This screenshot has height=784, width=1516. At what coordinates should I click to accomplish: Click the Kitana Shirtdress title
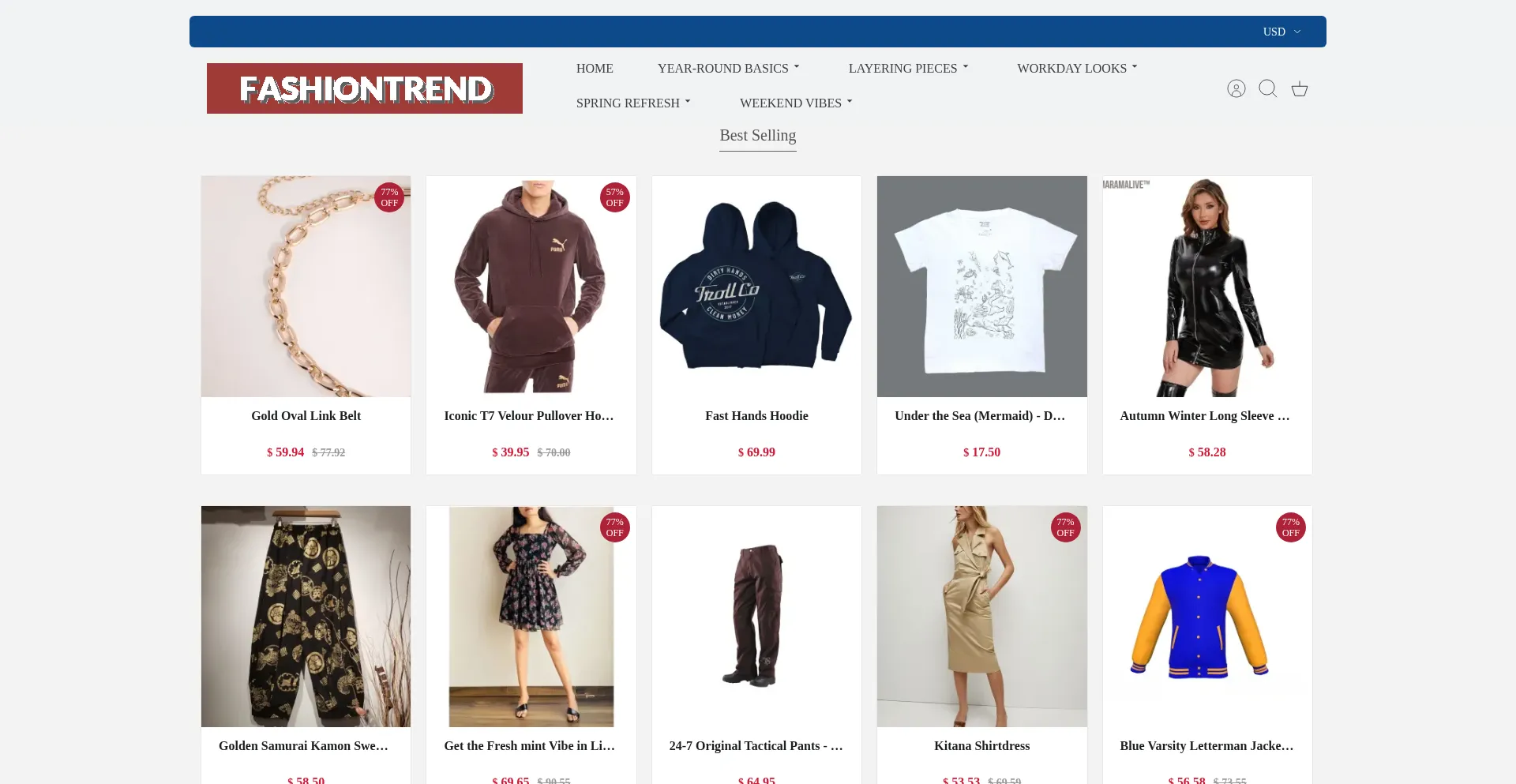pos(981,745)
